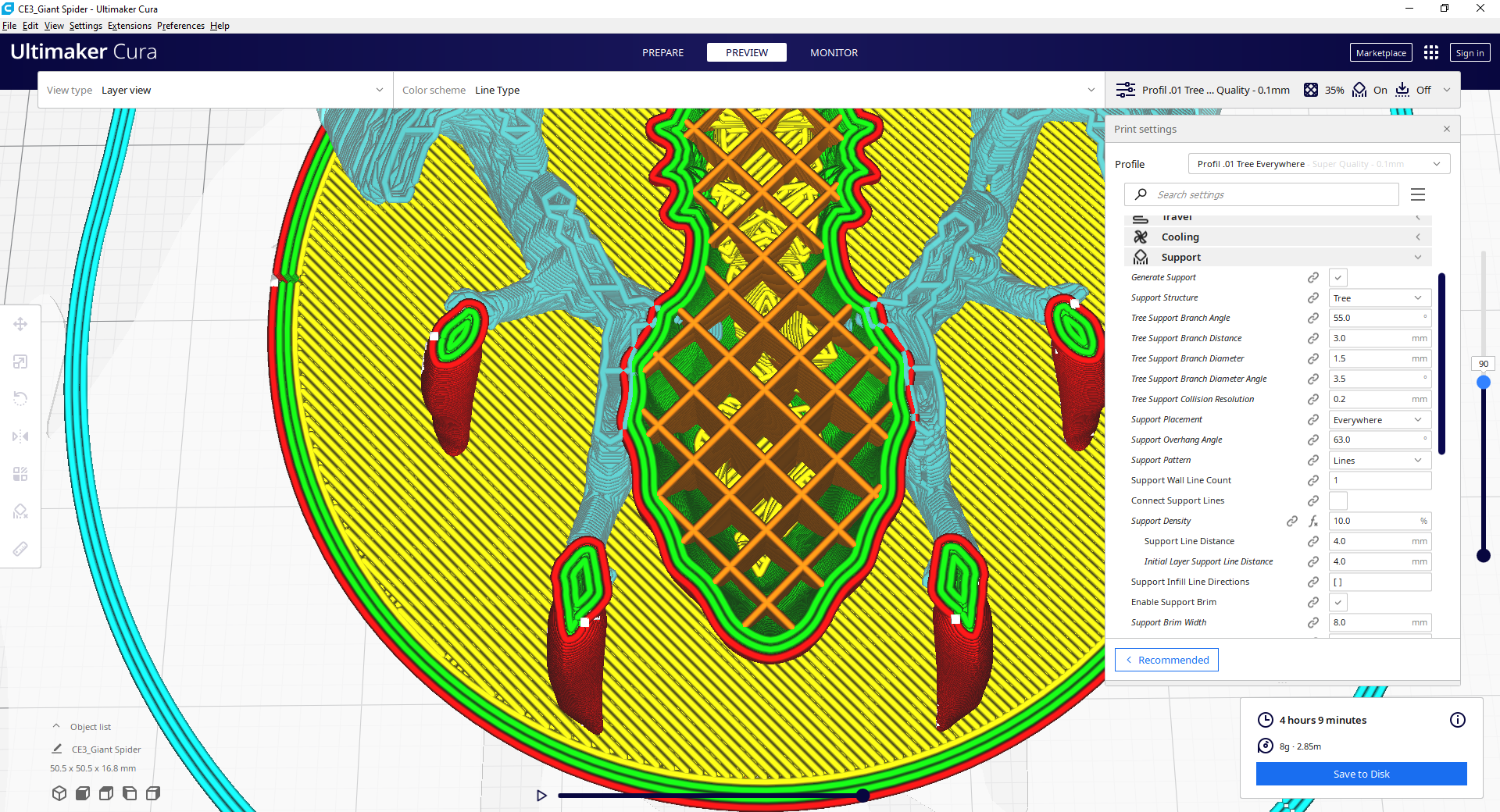1500x812 pixels.
Task: Click the Sign in button
Action: 1470,52
